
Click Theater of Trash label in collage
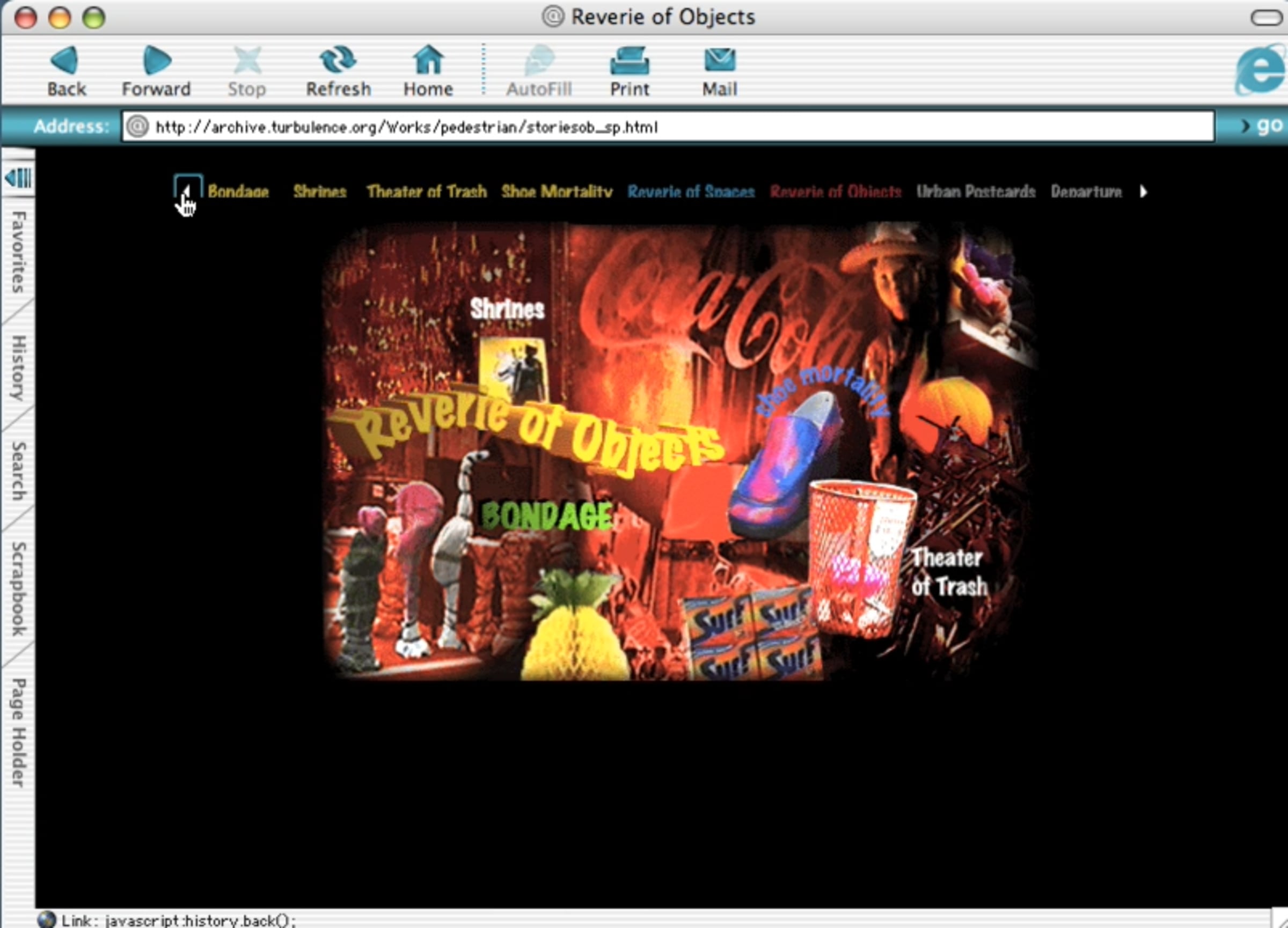(949, 572)
